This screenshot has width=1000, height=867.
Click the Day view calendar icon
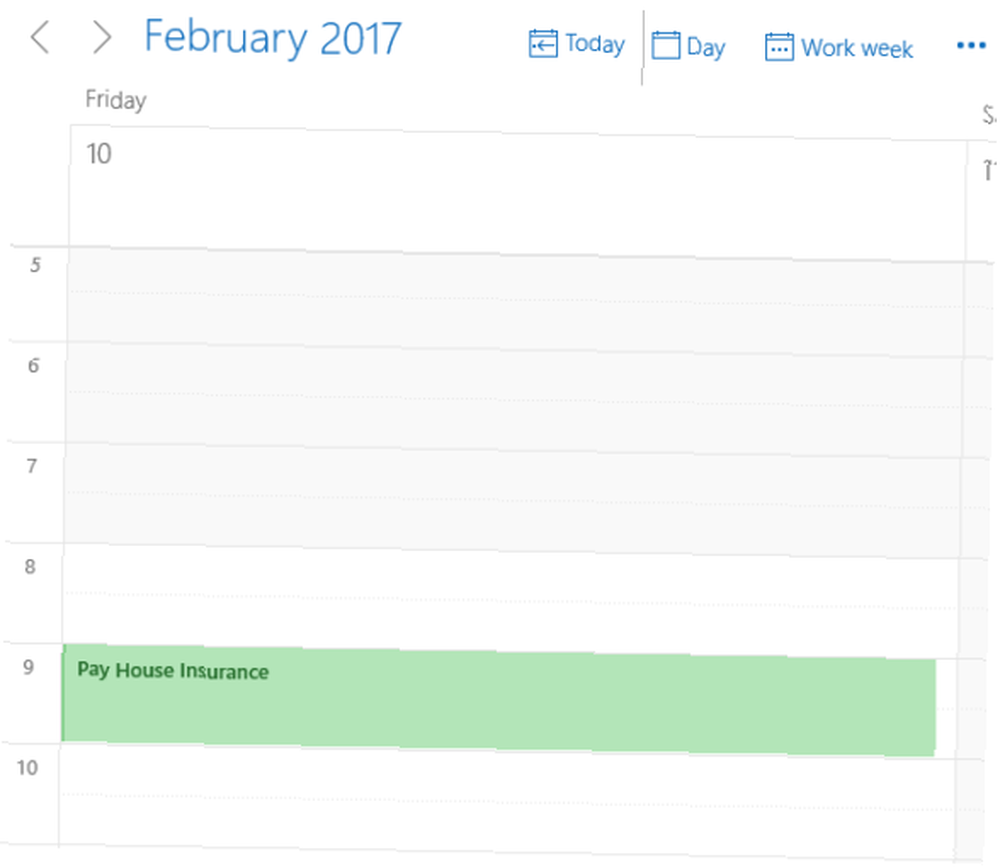[666, 47]
